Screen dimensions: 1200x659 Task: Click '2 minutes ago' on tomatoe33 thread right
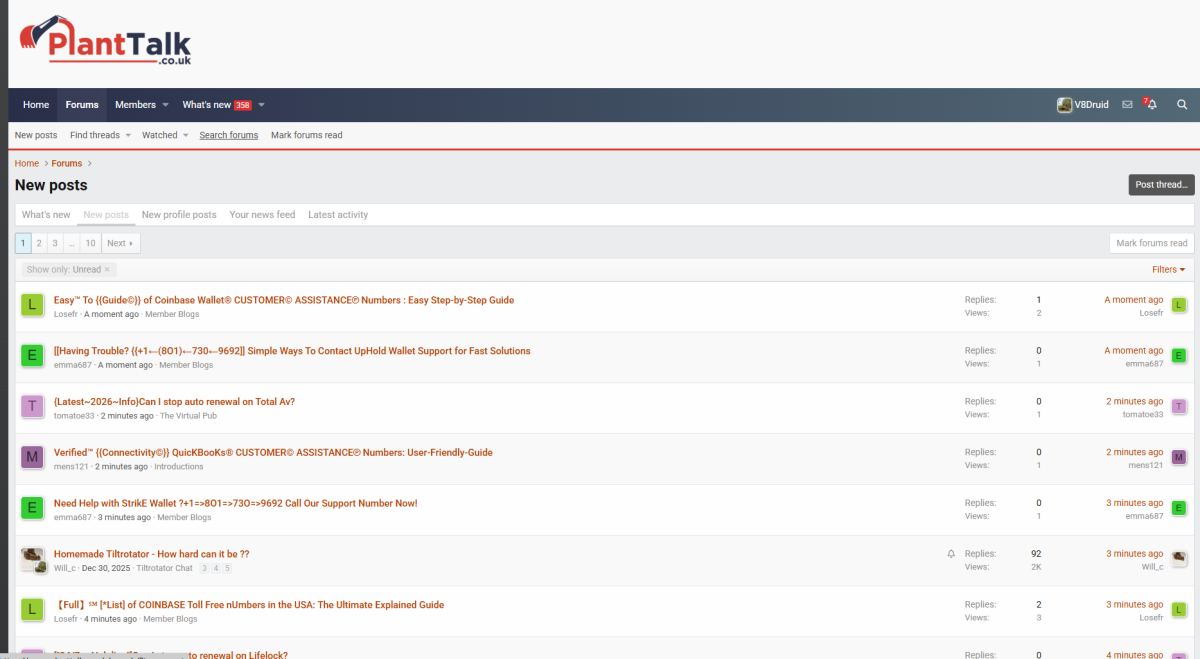tap(1134, 401)
